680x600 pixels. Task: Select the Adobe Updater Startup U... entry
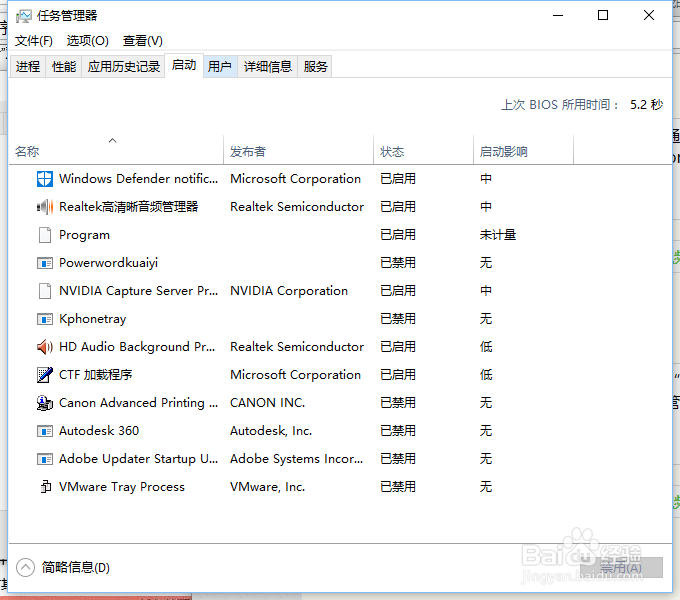pos(138,459)
